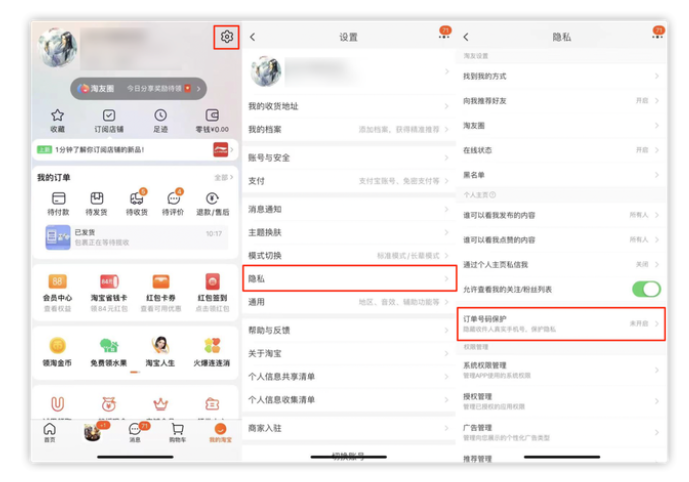This screenshot has height=482, width=689.
Task: Open 消息通知 setting
Action: click(349, 209)
